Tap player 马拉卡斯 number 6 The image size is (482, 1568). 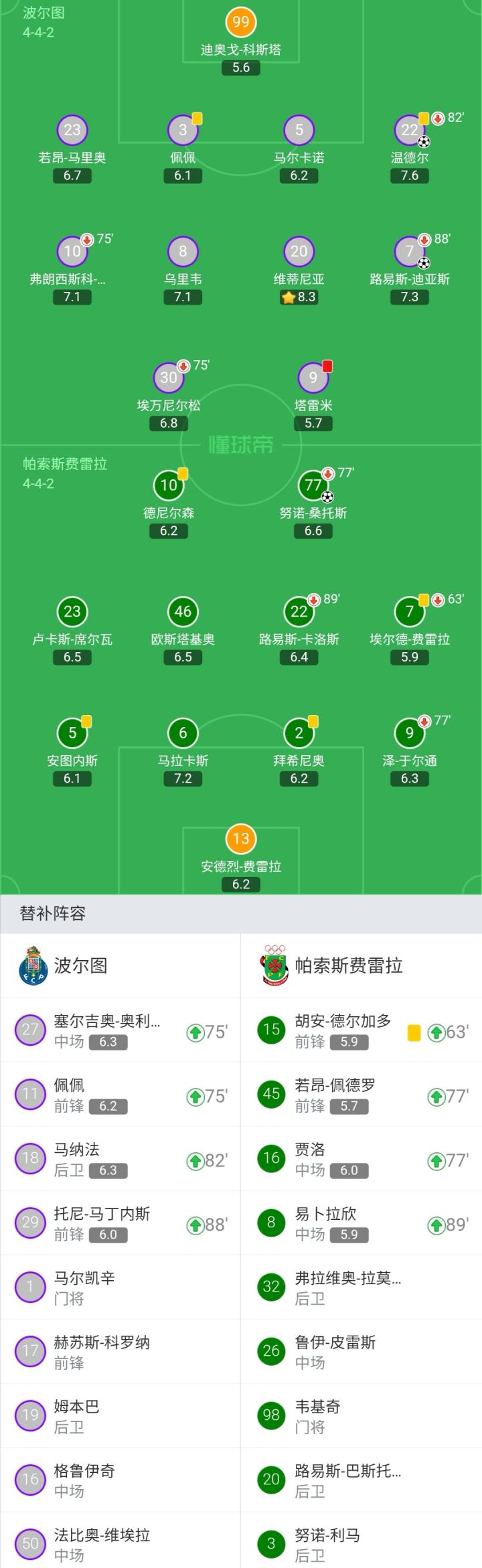pyautogui.click(x=183, y=733)
